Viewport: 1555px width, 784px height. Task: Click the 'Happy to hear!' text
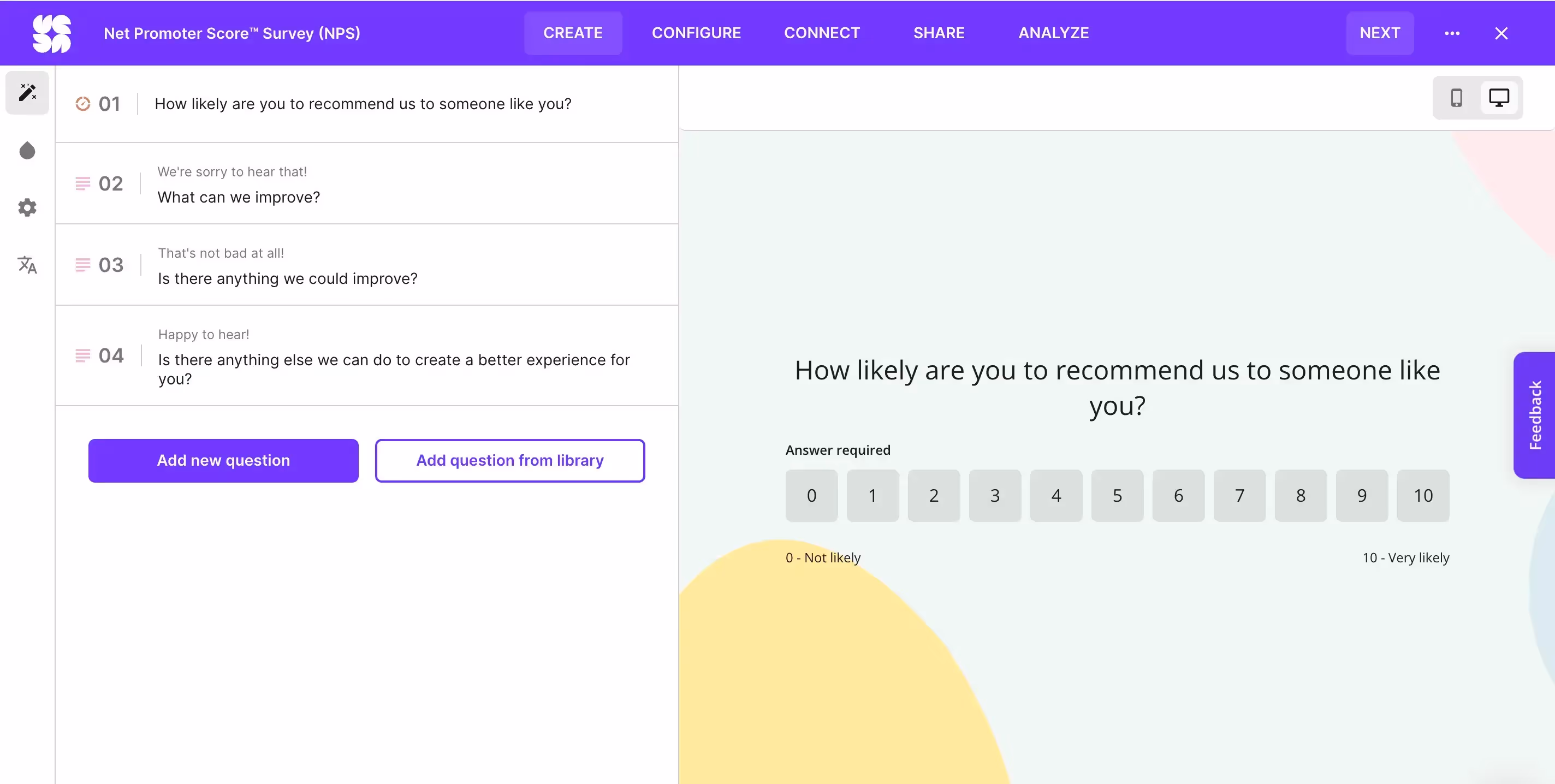click(204, 334)
